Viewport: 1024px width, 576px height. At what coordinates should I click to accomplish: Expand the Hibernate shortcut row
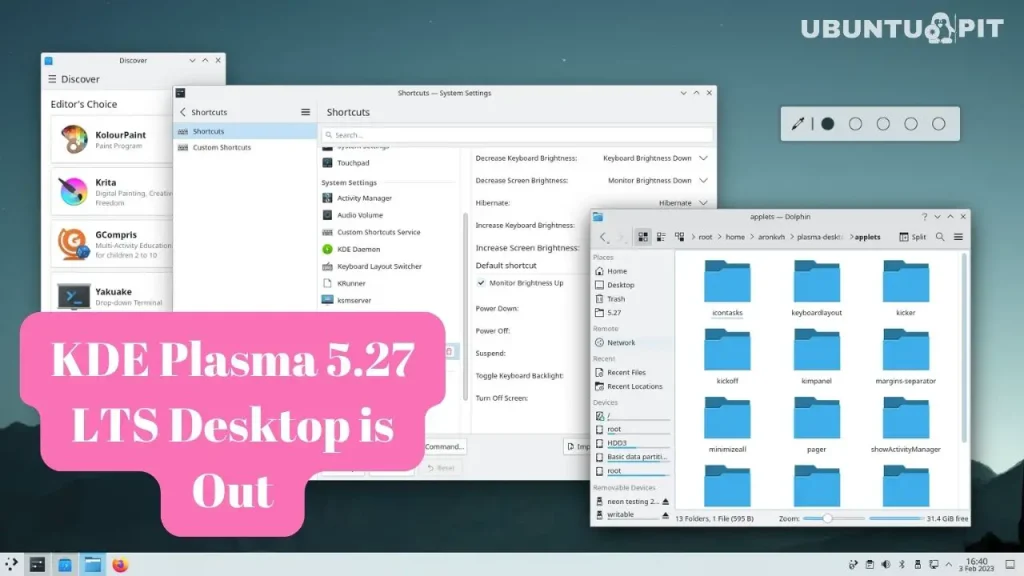coord(703,203)
